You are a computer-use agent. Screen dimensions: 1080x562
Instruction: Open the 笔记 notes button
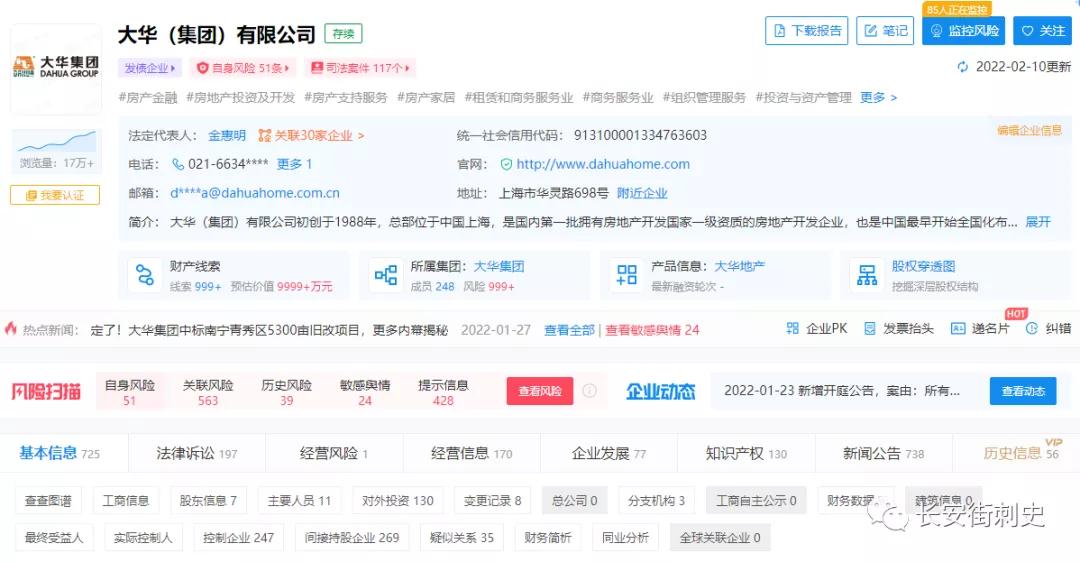885,30
